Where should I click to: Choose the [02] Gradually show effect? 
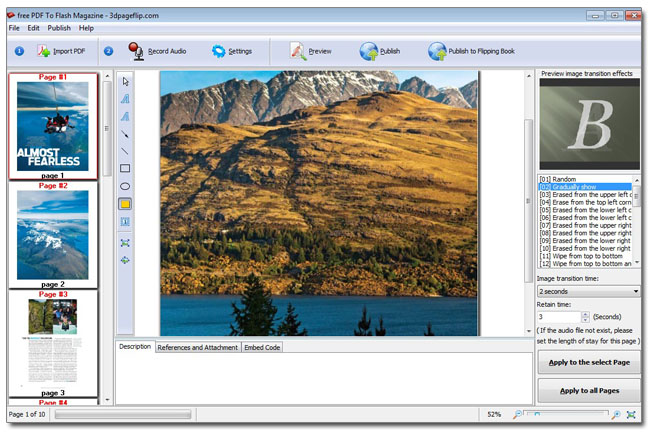click(585, 187)
